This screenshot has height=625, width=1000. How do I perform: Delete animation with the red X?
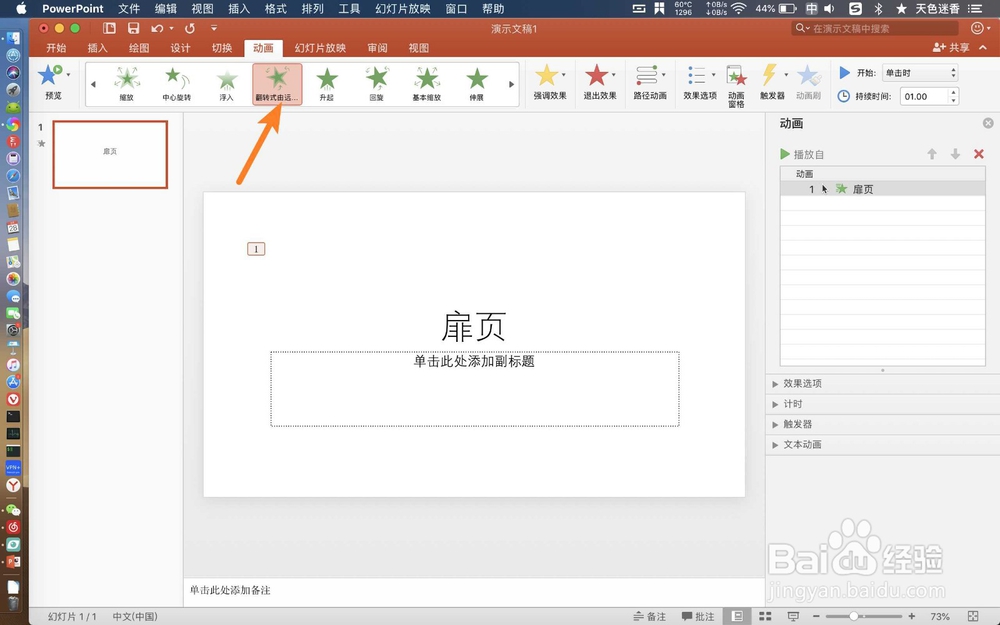(x=978, y=154)
